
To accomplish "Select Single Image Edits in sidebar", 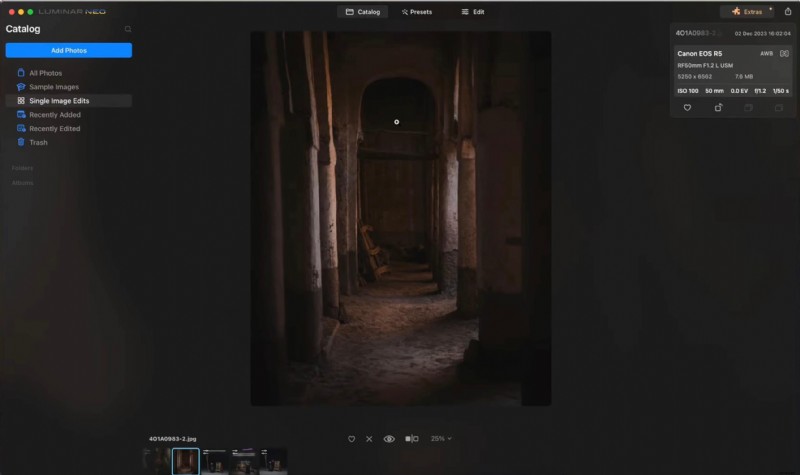I will pos(69,101).
